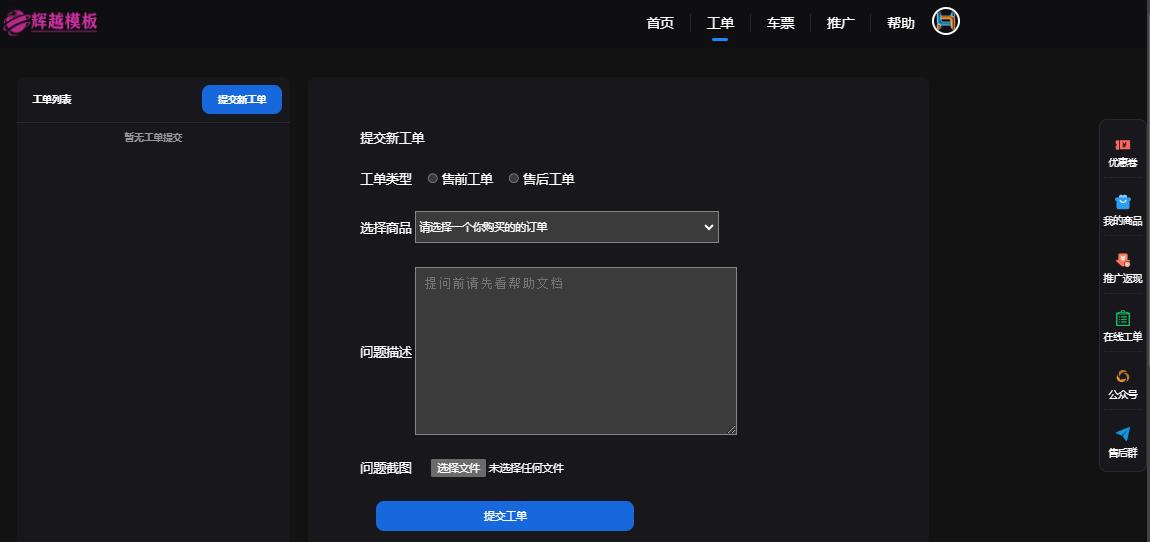The height and width of the screenshot is (542, 1150).
Task: Click into the 问题描述 text area
Action: pyautogui.click(x=575, y=350)
